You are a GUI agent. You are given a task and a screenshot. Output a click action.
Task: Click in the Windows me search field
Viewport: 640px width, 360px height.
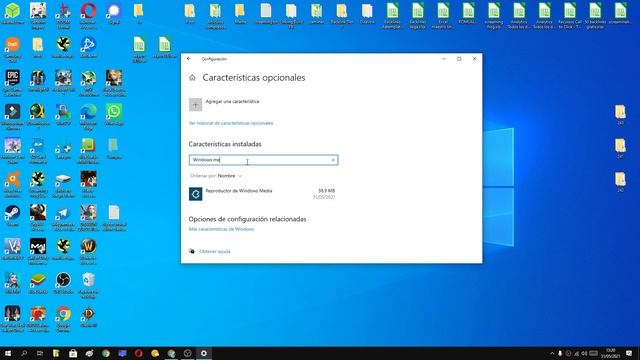(263, 160)
